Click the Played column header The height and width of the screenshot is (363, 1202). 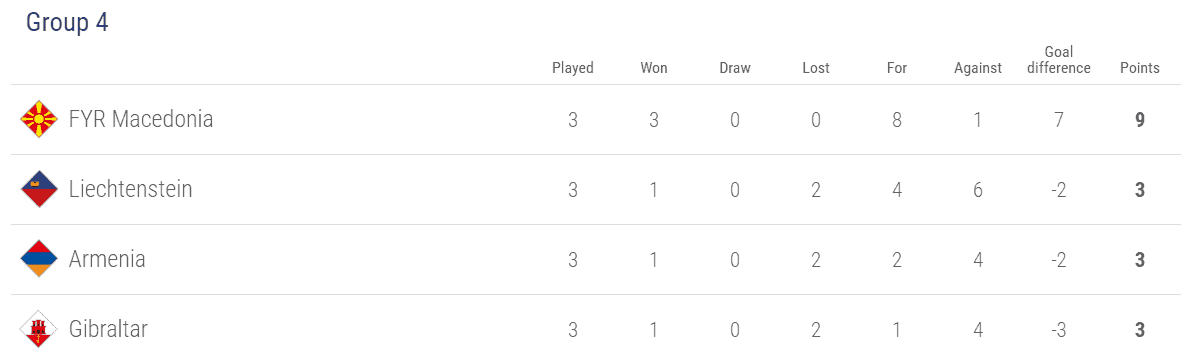pyautogui.click(x=573, y=68)
